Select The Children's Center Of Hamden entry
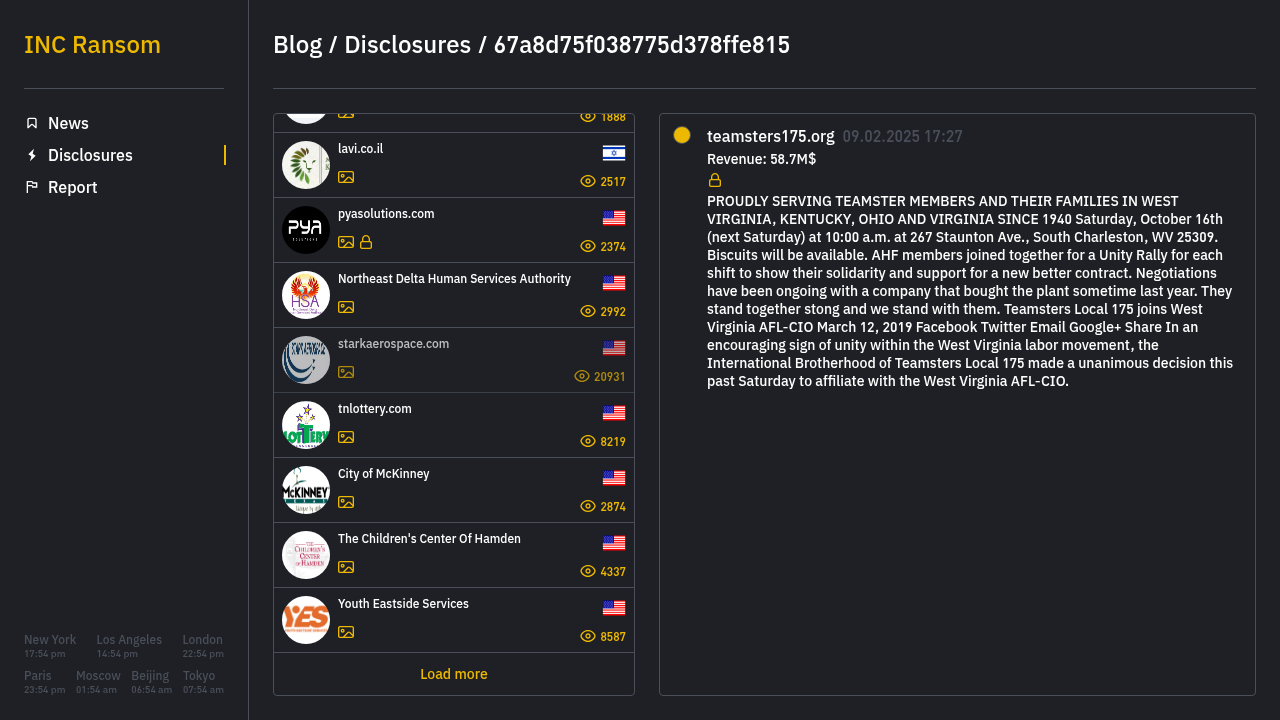Viewport: 1280px width, 720px height. pyautogui.click(x=429, y=539)
